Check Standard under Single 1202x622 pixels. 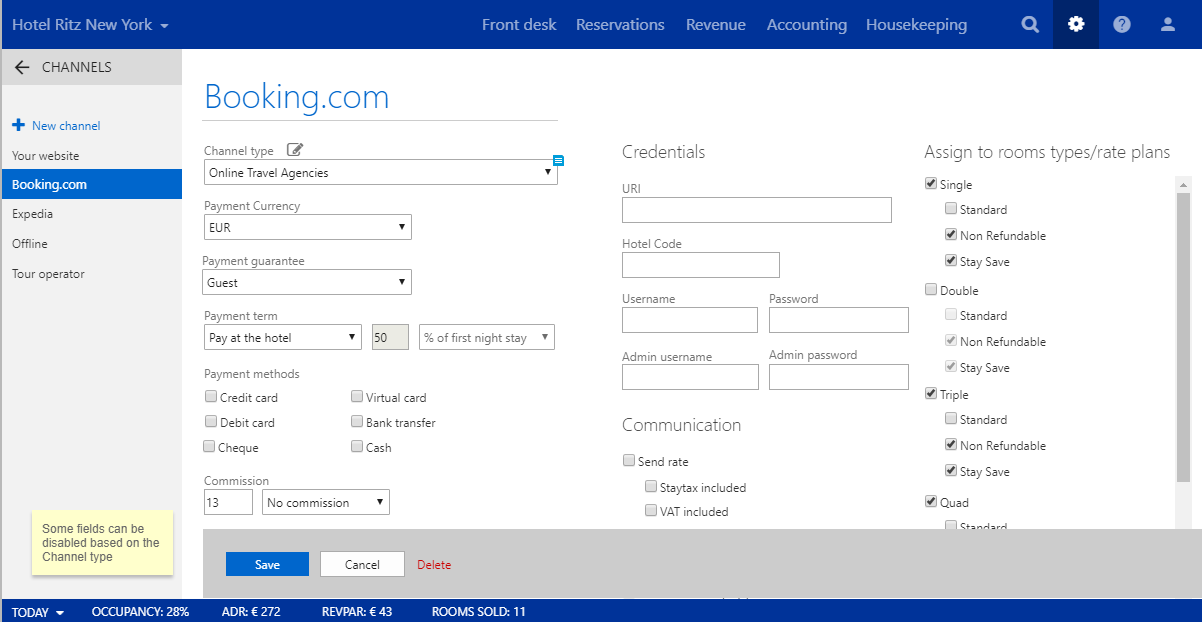tap(951, 209)
